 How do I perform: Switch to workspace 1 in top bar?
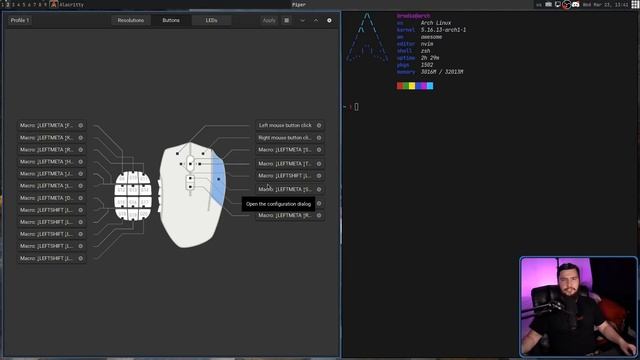(2, 4)
